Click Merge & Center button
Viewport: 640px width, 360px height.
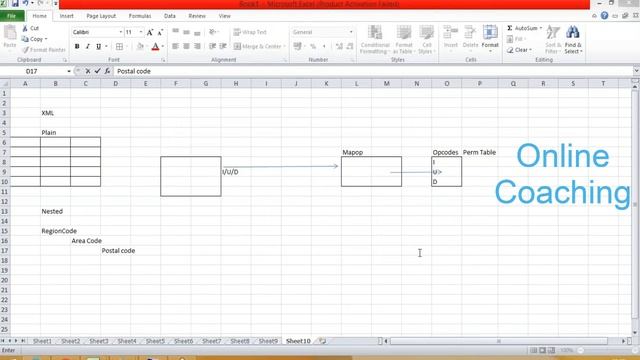[258, 47]
